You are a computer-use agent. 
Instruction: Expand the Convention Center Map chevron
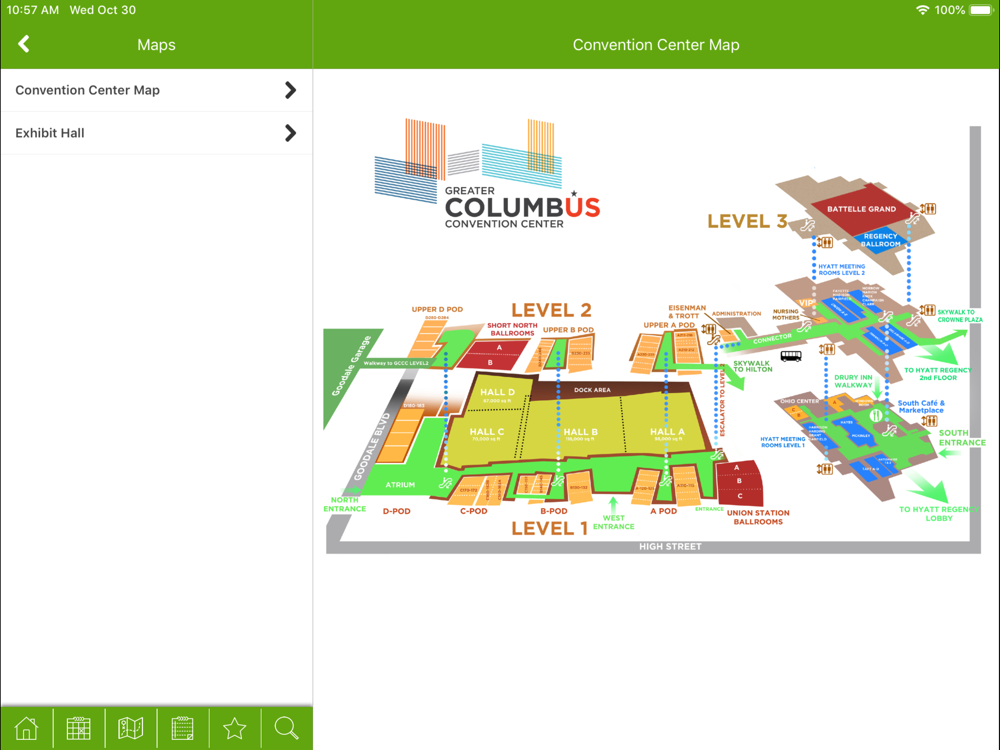click(290, 90)
